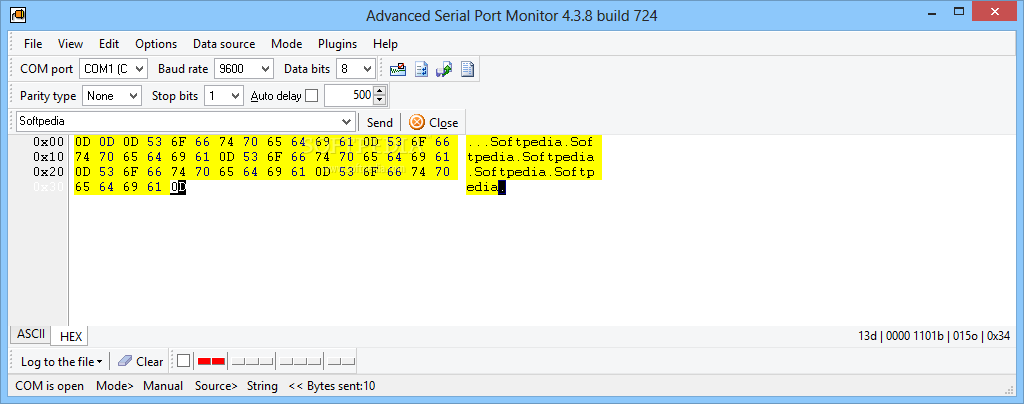Click the highlighted 0D byte in hex view

pos(178,188)
